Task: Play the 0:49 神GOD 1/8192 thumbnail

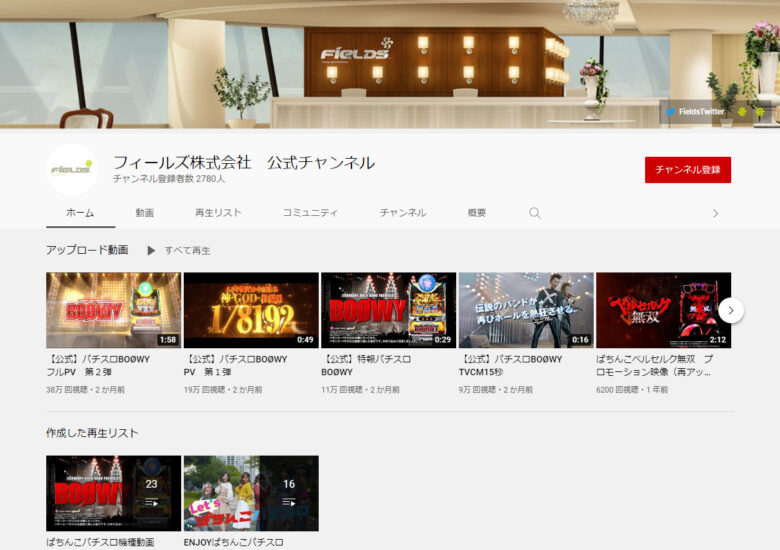Action: coord(251,310)
